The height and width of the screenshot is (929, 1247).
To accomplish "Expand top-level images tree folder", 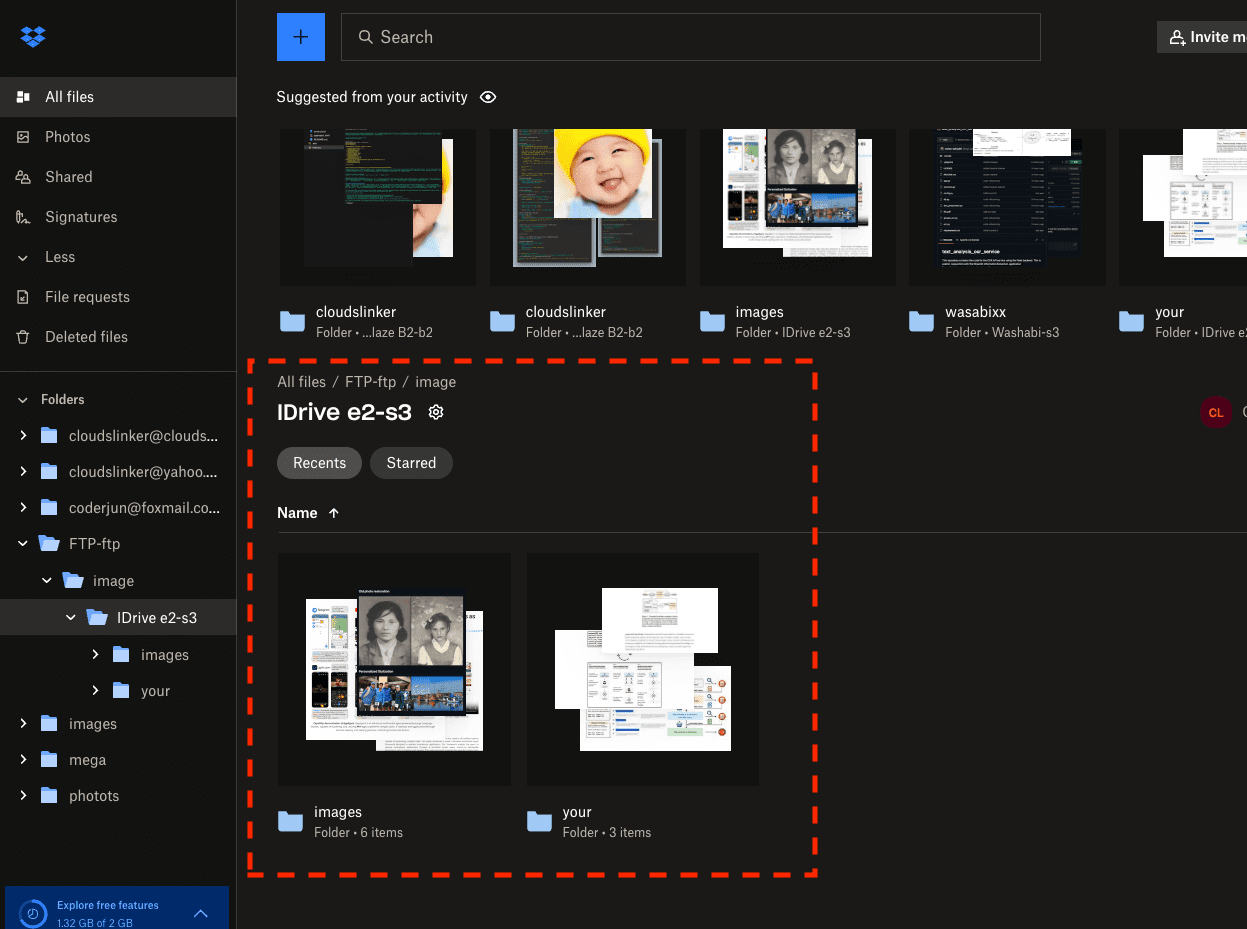I will coord(23,724).
